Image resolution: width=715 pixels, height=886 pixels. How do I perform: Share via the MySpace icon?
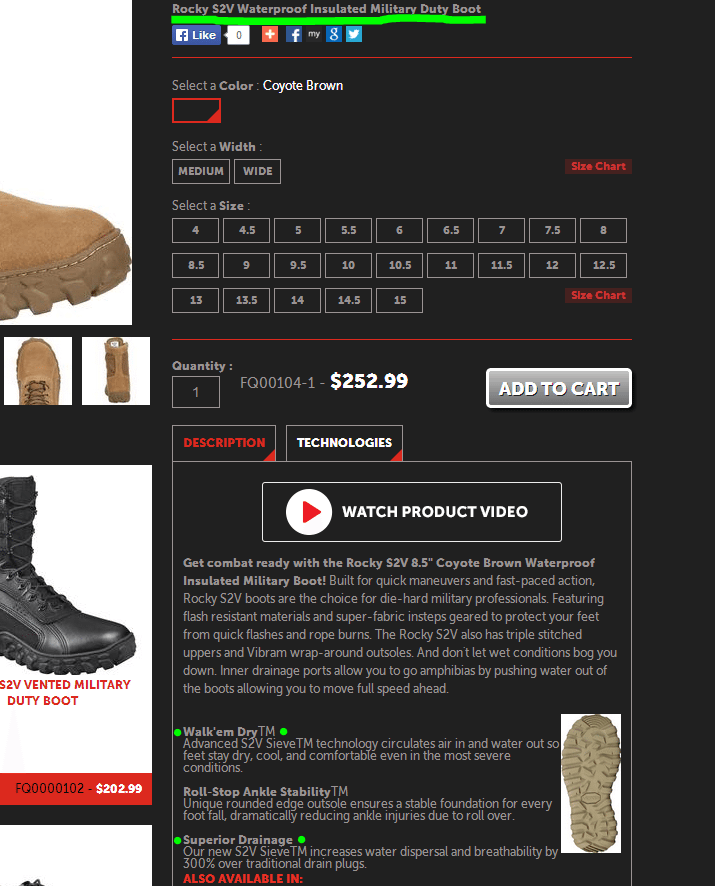(x=314, y=34)
